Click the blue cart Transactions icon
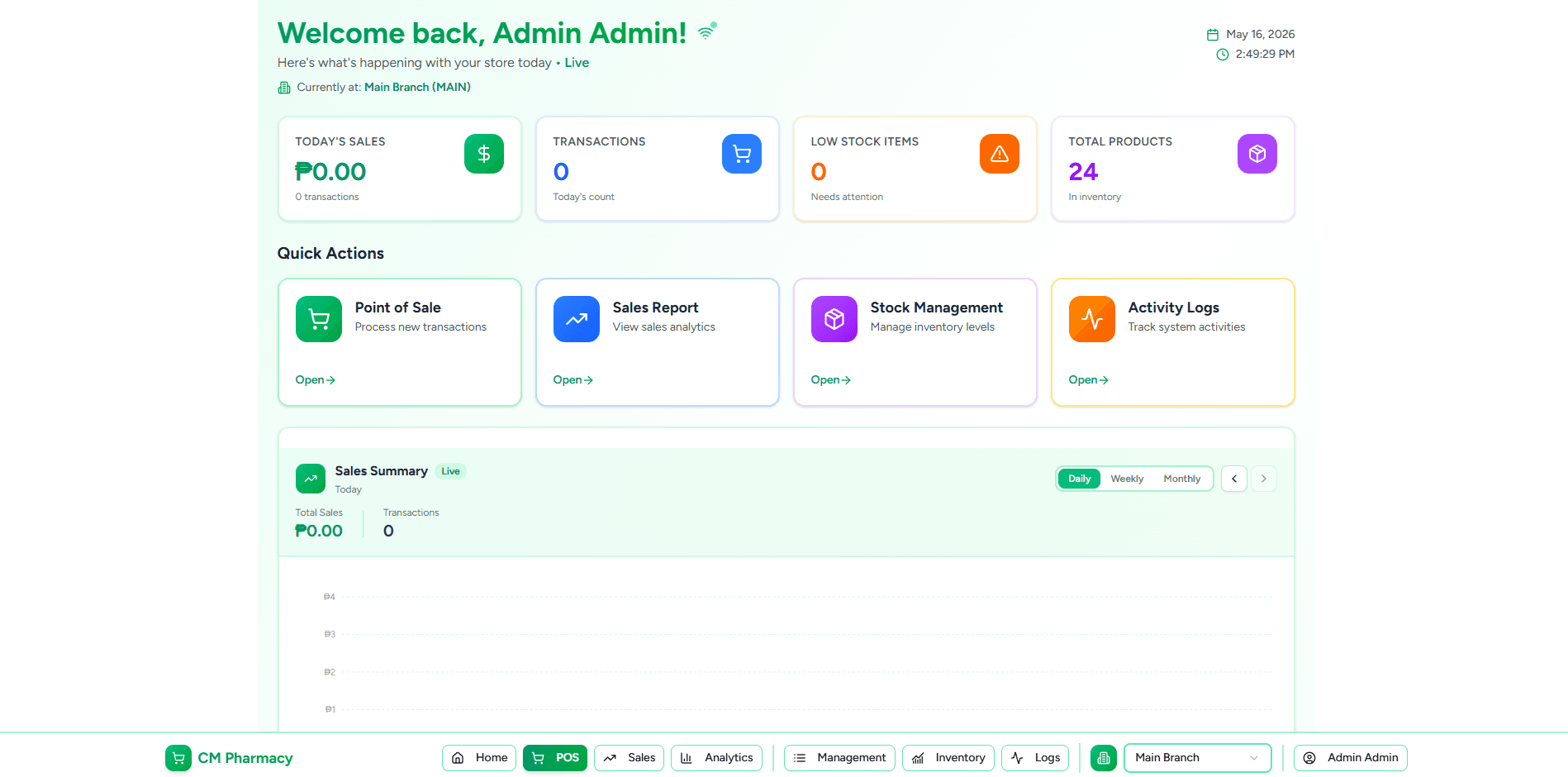The height and width of the screenshot is (777, 1568). [742, 154]
